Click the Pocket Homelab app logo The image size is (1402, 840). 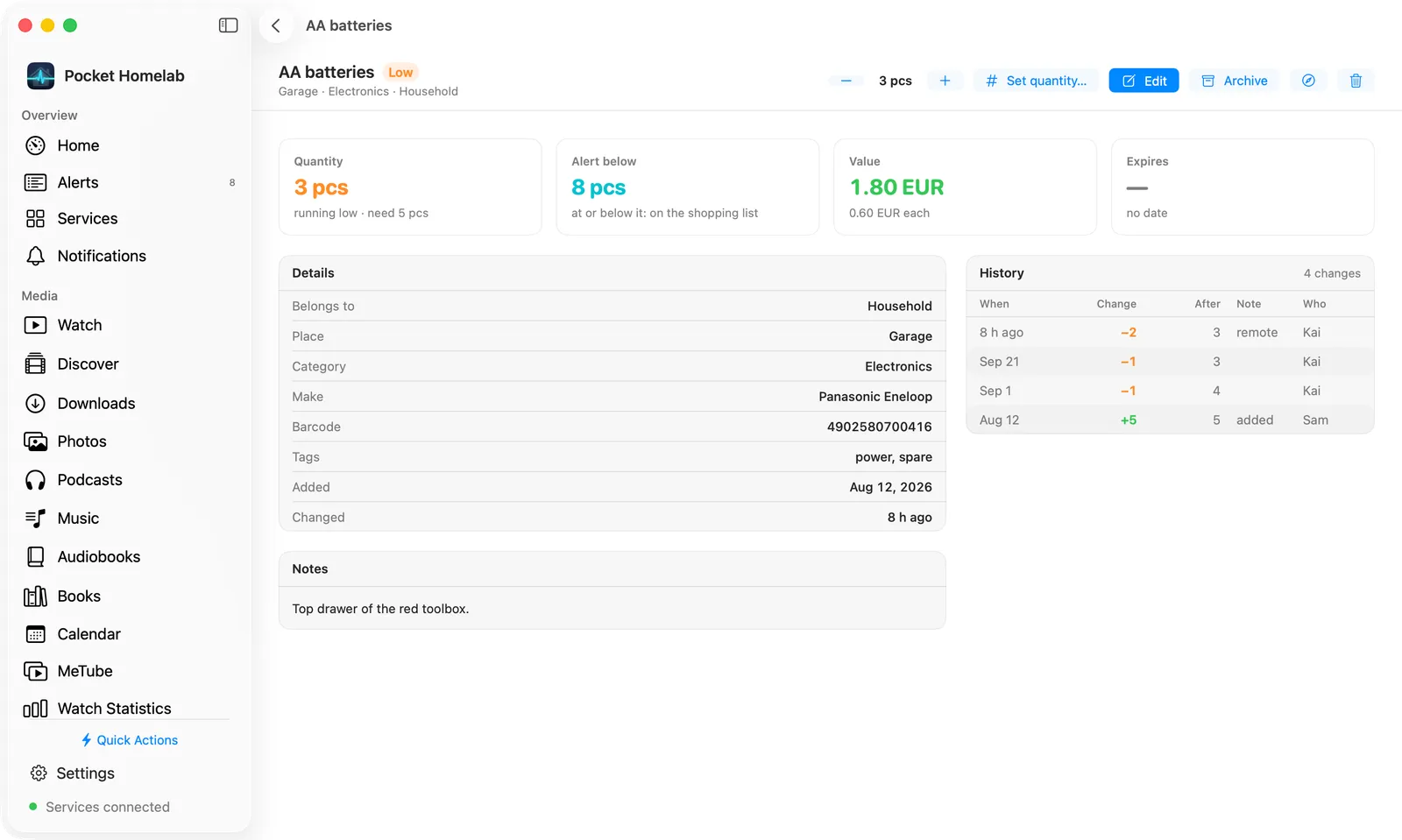[40, 76]
